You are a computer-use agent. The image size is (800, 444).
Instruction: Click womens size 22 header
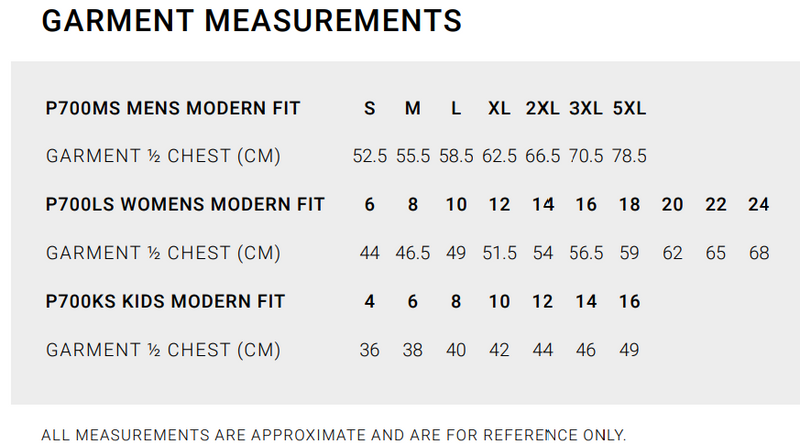(716, 205)
